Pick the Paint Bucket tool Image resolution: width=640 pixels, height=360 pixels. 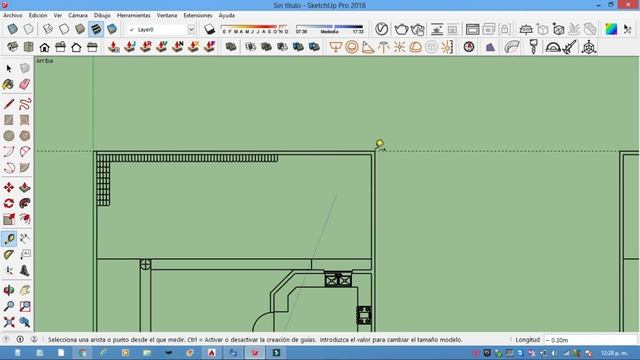(9, 84)
